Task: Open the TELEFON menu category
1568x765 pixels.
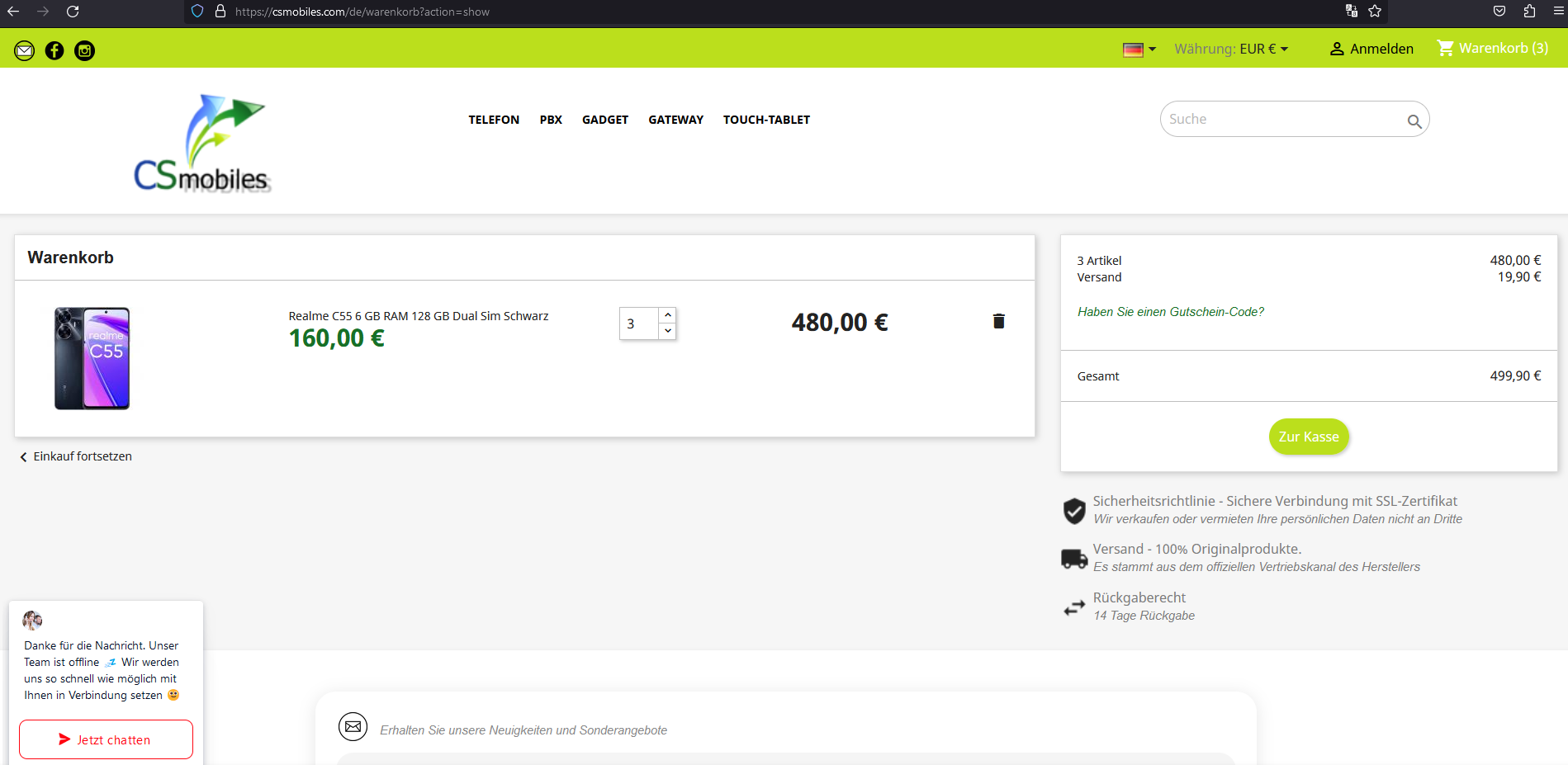Action: tap(494, 120)
